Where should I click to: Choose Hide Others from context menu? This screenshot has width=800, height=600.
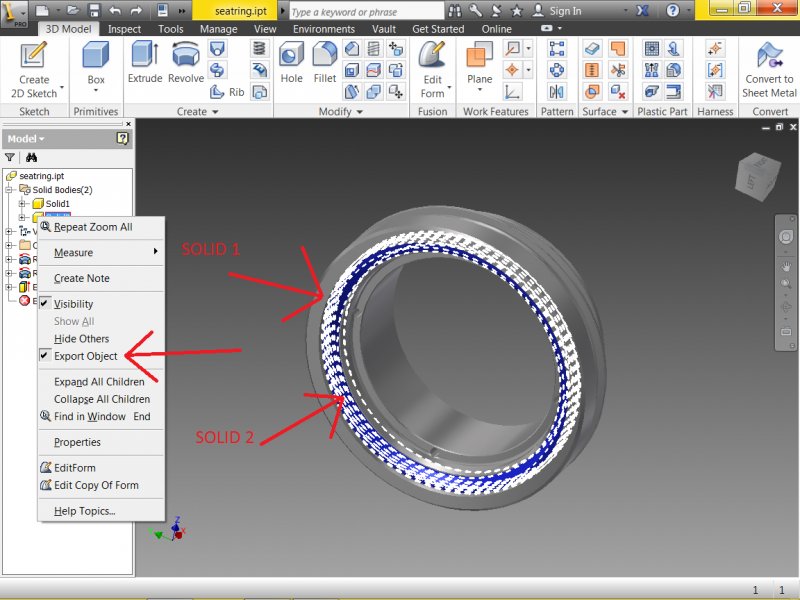click(81, 339)
